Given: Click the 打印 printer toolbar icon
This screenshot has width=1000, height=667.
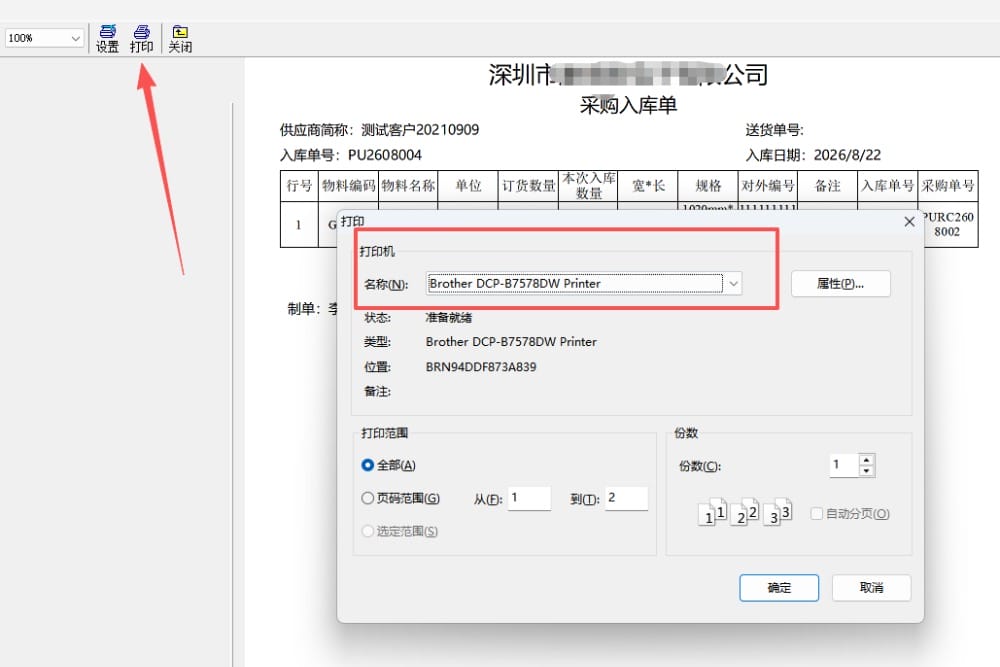Looking at the screenshot, I should 142,38.
